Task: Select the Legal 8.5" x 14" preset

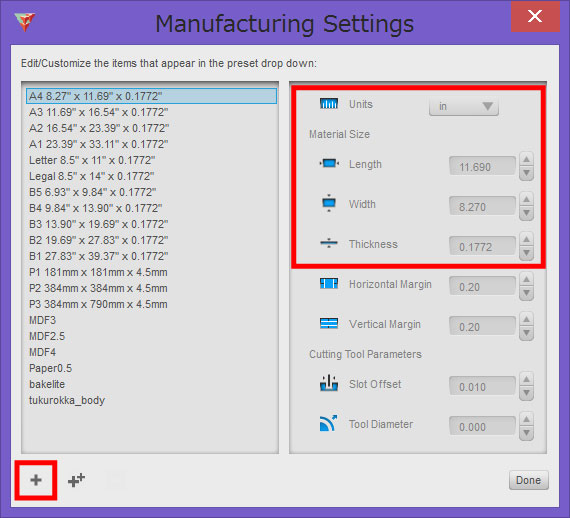Action: 151,176
